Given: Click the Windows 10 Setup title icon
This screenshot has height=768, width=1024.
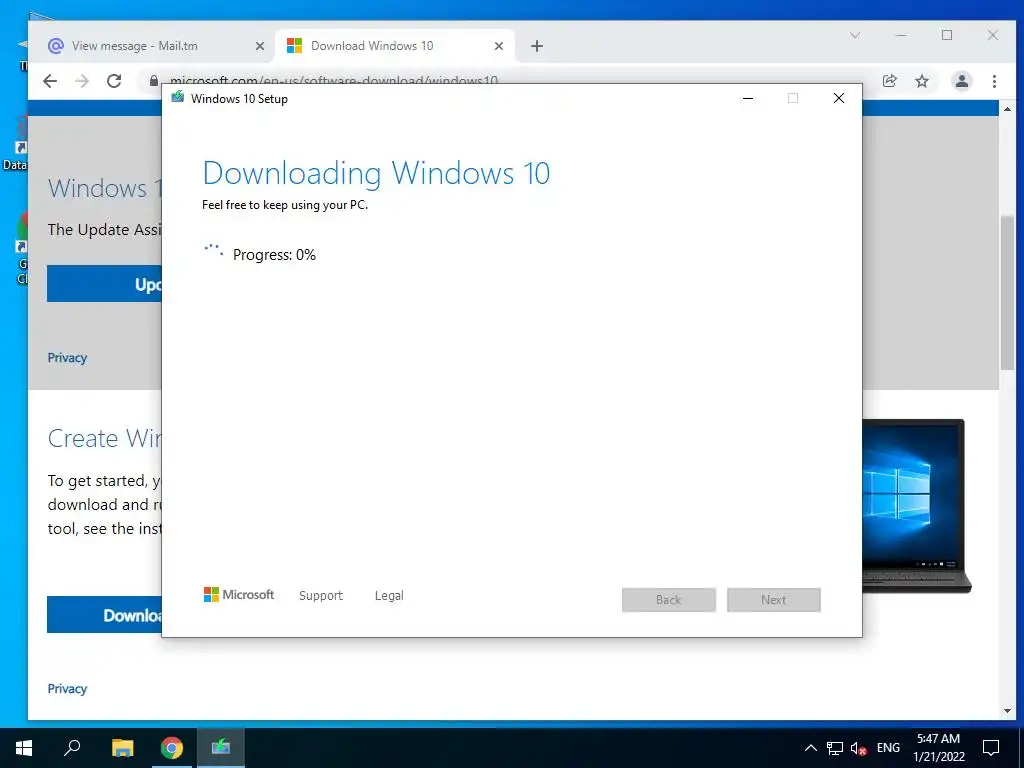Looking at the screenshot, I should (177, 98).
